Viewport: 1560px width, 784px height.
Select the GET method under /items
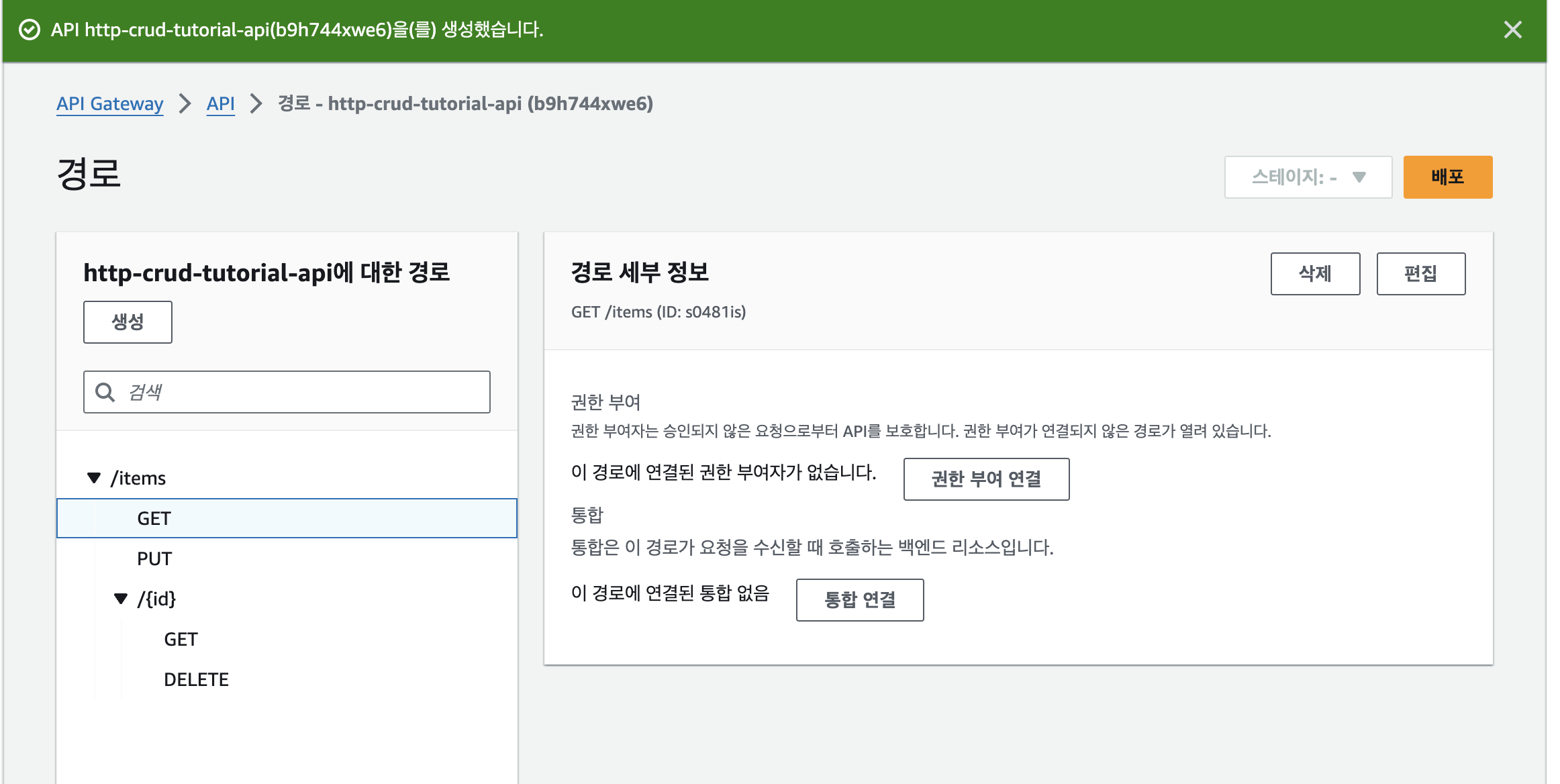click(154, 518)
